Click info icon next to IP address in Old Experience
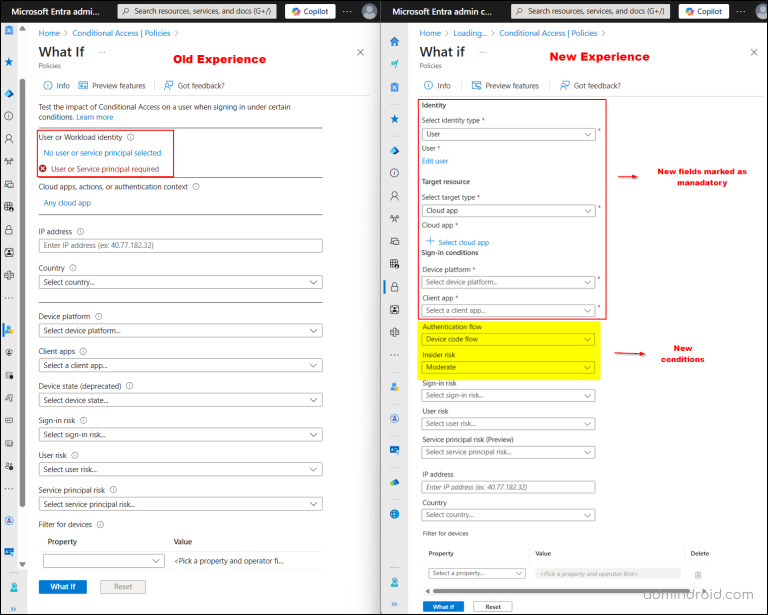Viewport: 768px width, 615px height. point(81,232)
